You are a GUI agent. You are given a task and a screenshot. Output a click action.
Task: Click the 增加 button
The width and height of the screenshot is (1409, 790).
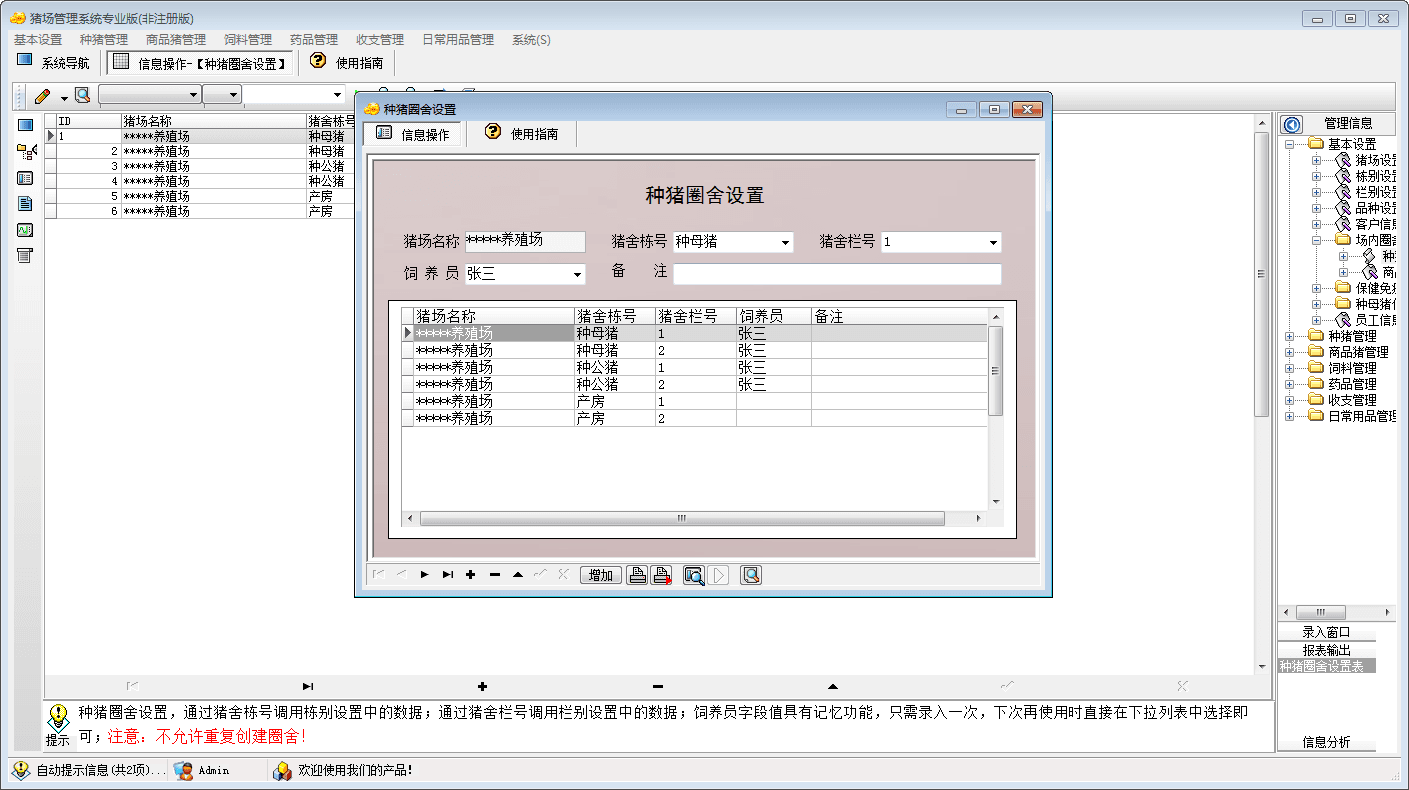pyautogui.click(x=601, y=575)
